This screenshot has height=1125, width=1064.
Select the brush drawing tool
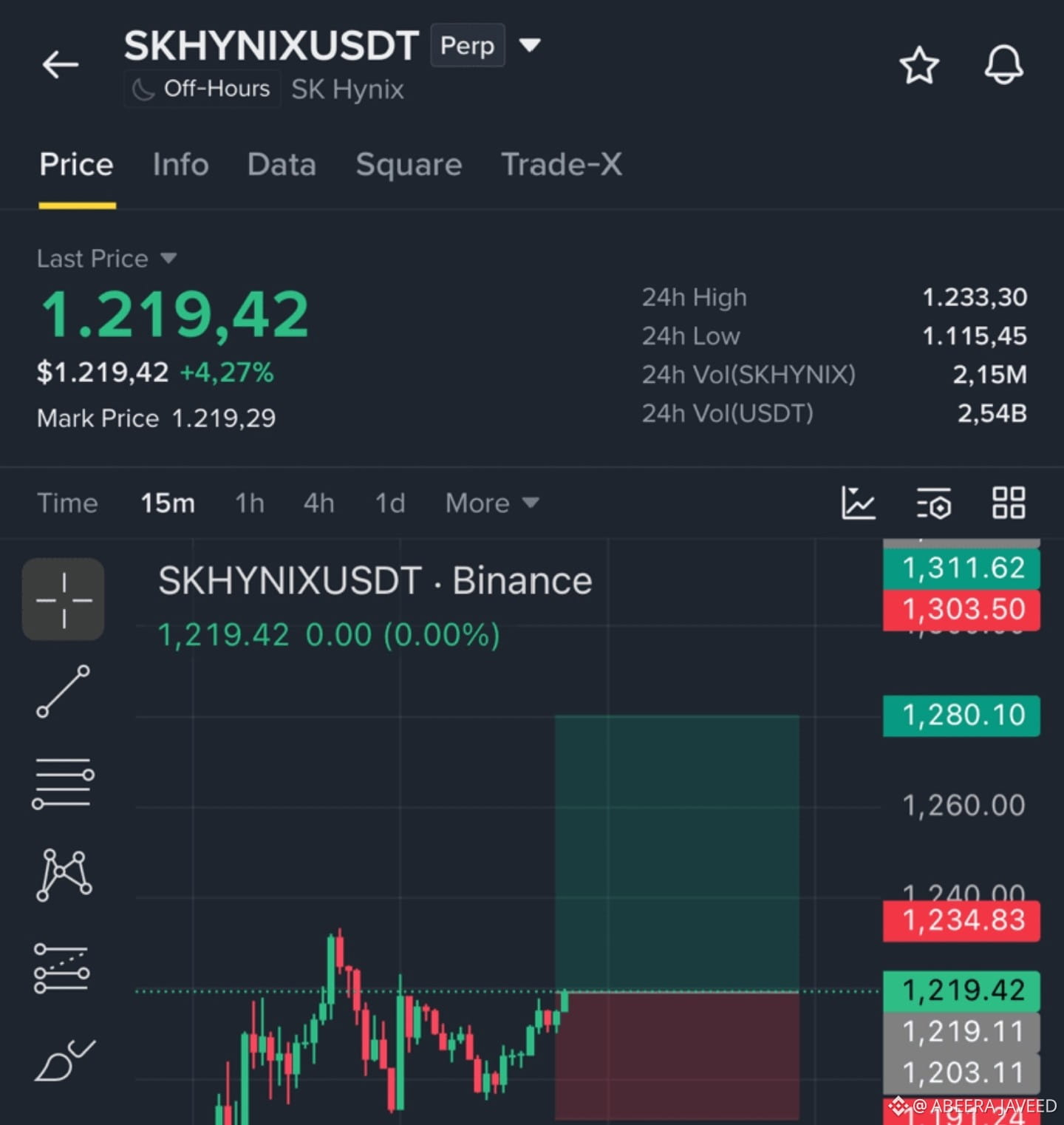[65, 1060]
